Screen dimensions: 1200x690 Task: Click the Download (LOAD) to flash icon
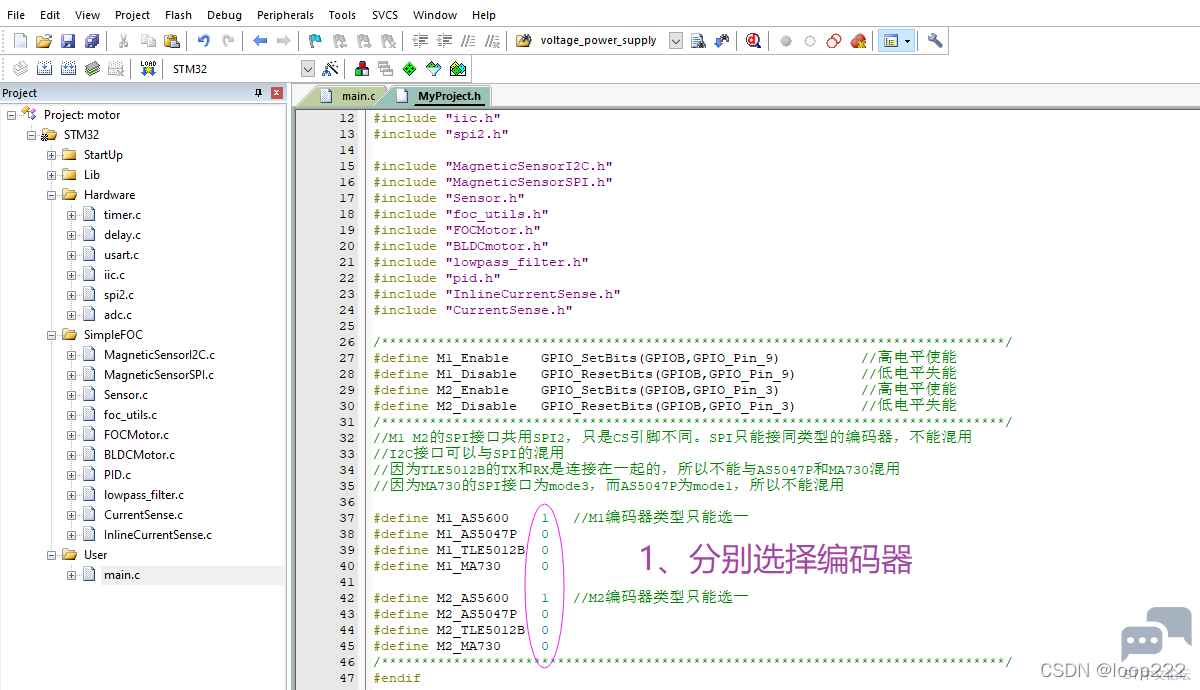point(148,69)
